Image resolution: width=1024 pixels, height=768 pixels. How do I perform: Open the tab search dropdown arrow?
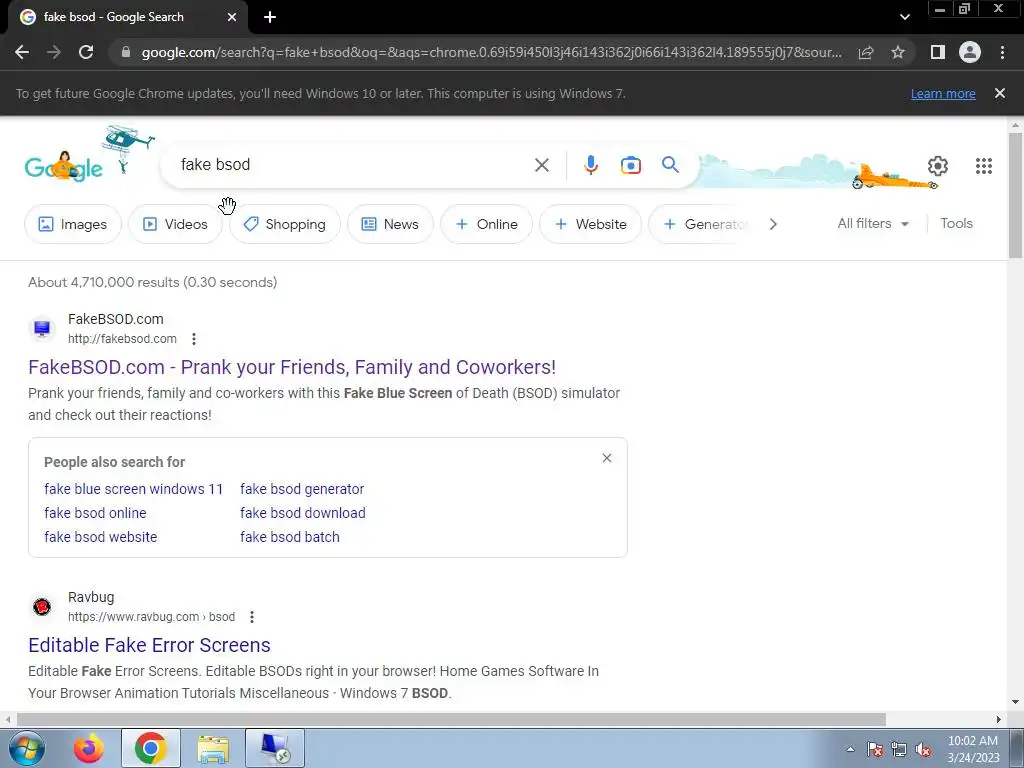coord(904,17)
